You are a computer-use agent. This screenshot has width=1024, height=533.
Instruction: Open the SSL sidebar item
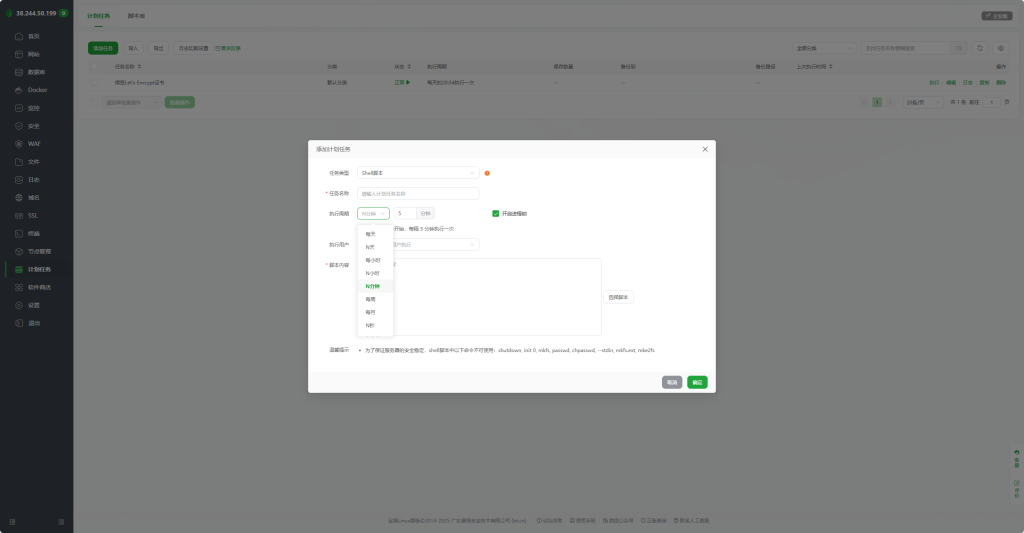pos(34,216)
